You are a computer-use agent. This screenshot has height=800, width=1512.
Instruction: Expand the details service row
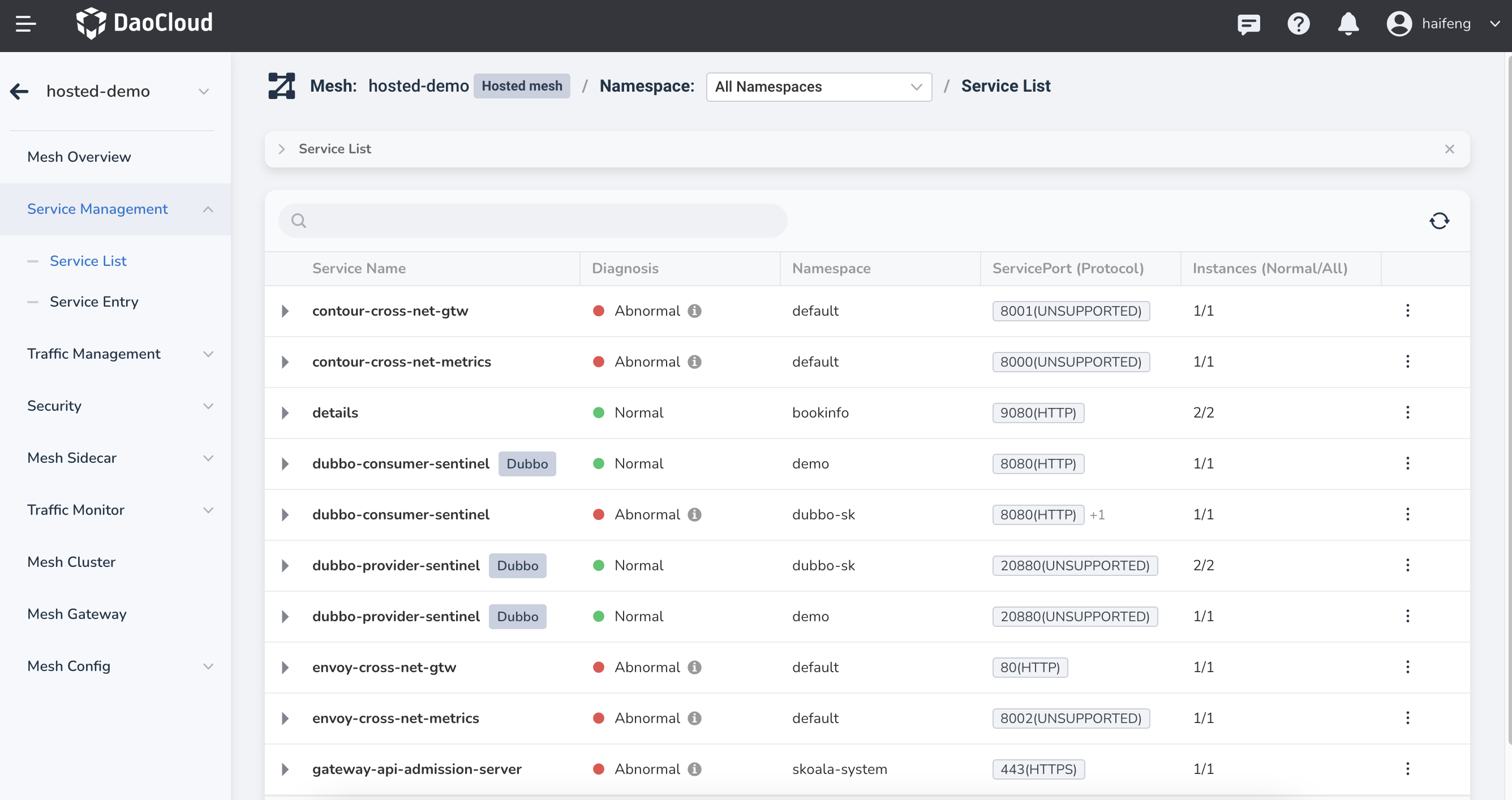285,413
